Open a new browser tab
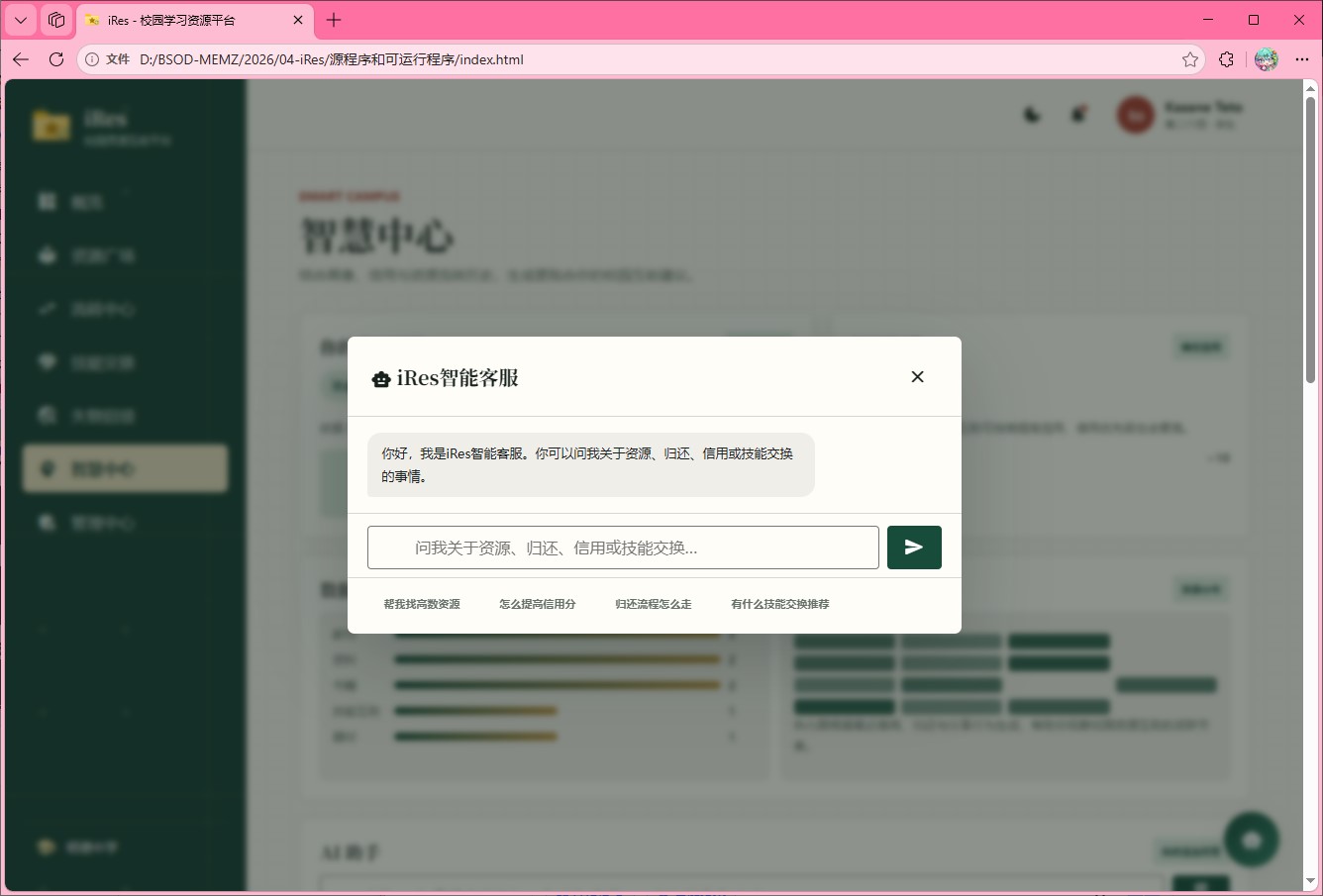 pyautogui.click(x=334, y=20)
